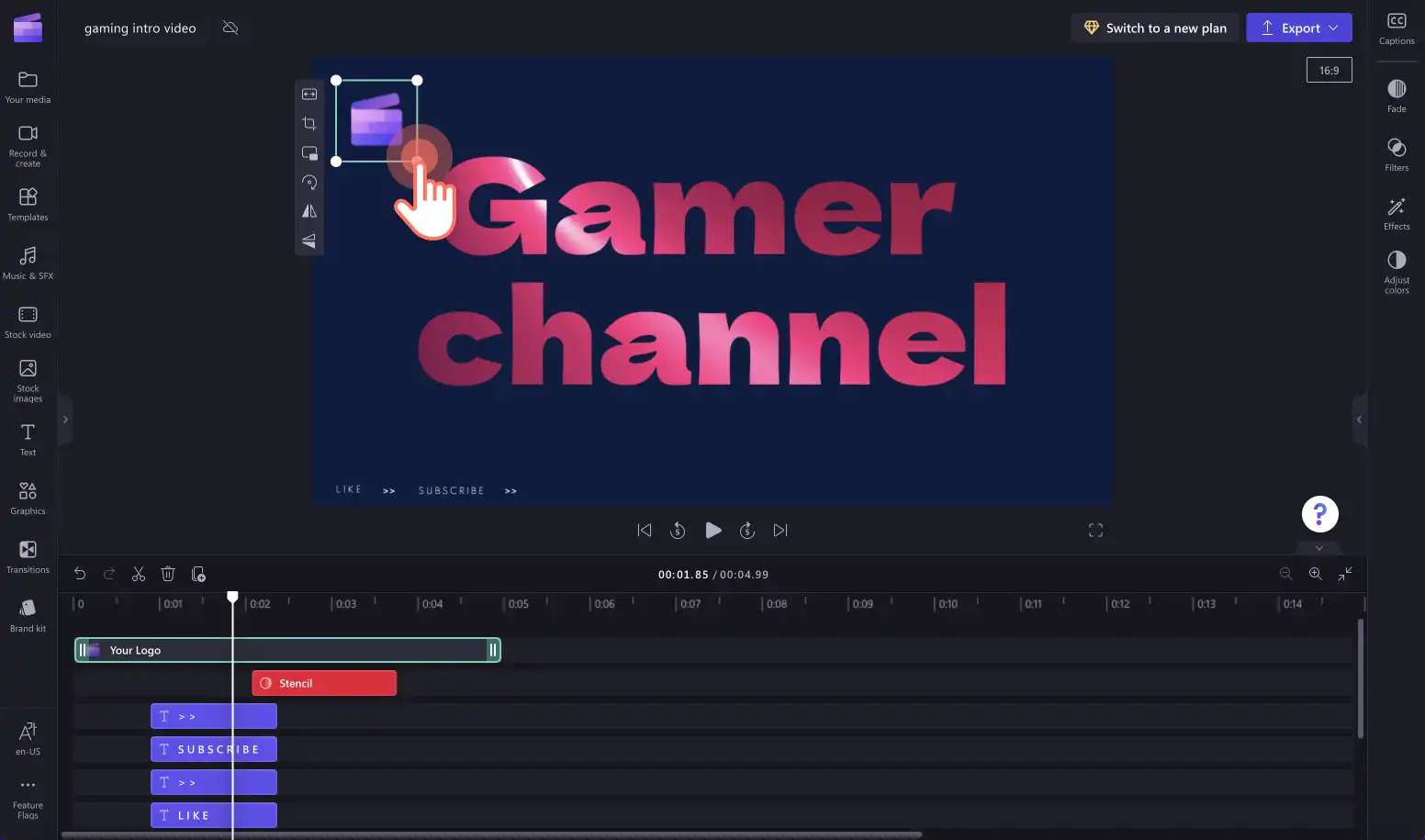Expand the left sidebar panel chevron
This screenshot has height=840, width=1425.
[65, 420]
